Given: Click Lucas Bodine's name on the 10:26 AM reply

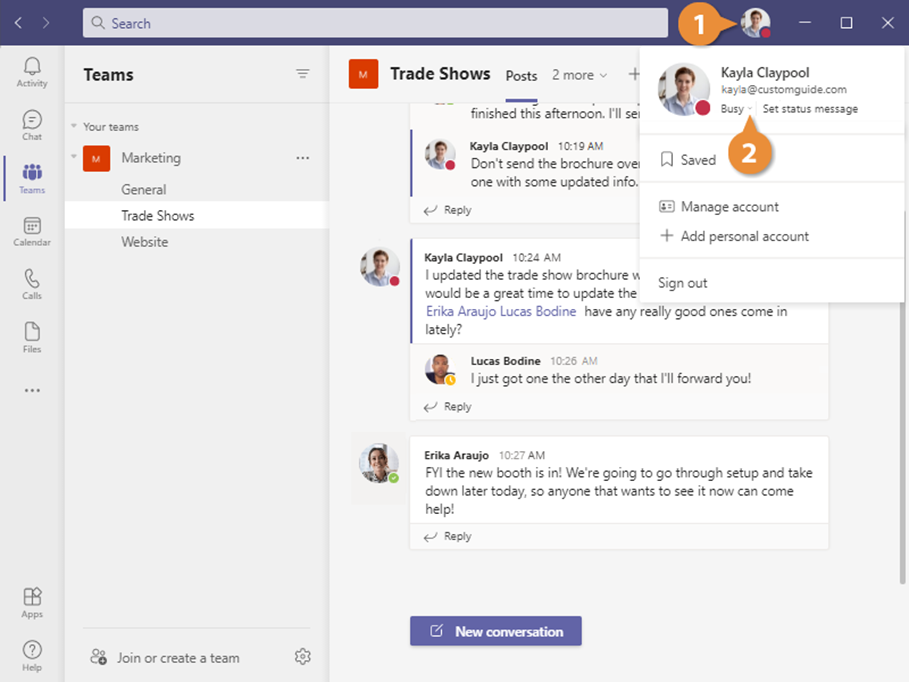Looking at the screenshot, I should (506, 361).
